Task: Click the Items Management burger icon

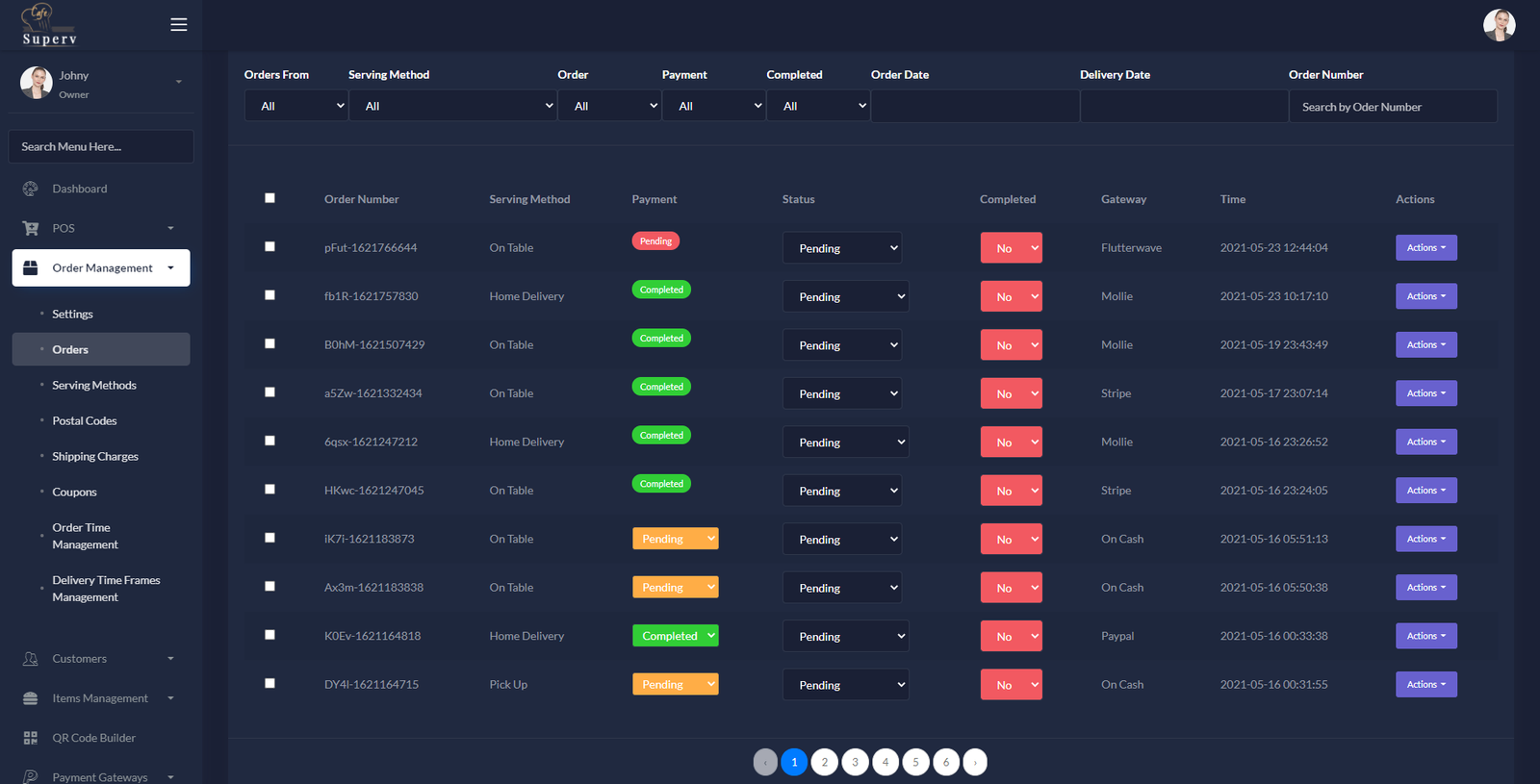Action: (x=31, y=698)
